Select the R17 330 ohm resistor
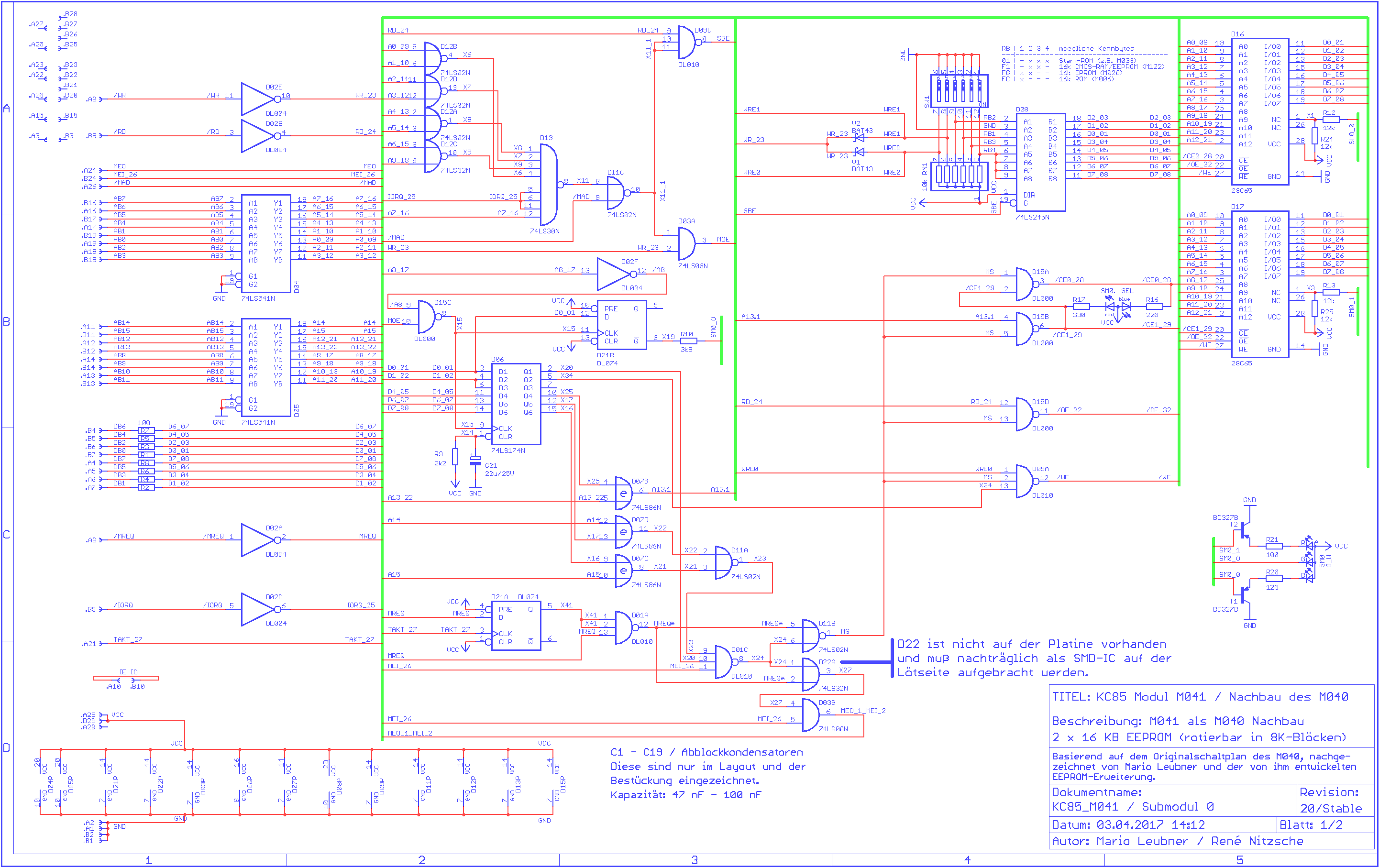The image size is (1379, 868). pos(1081,307)
